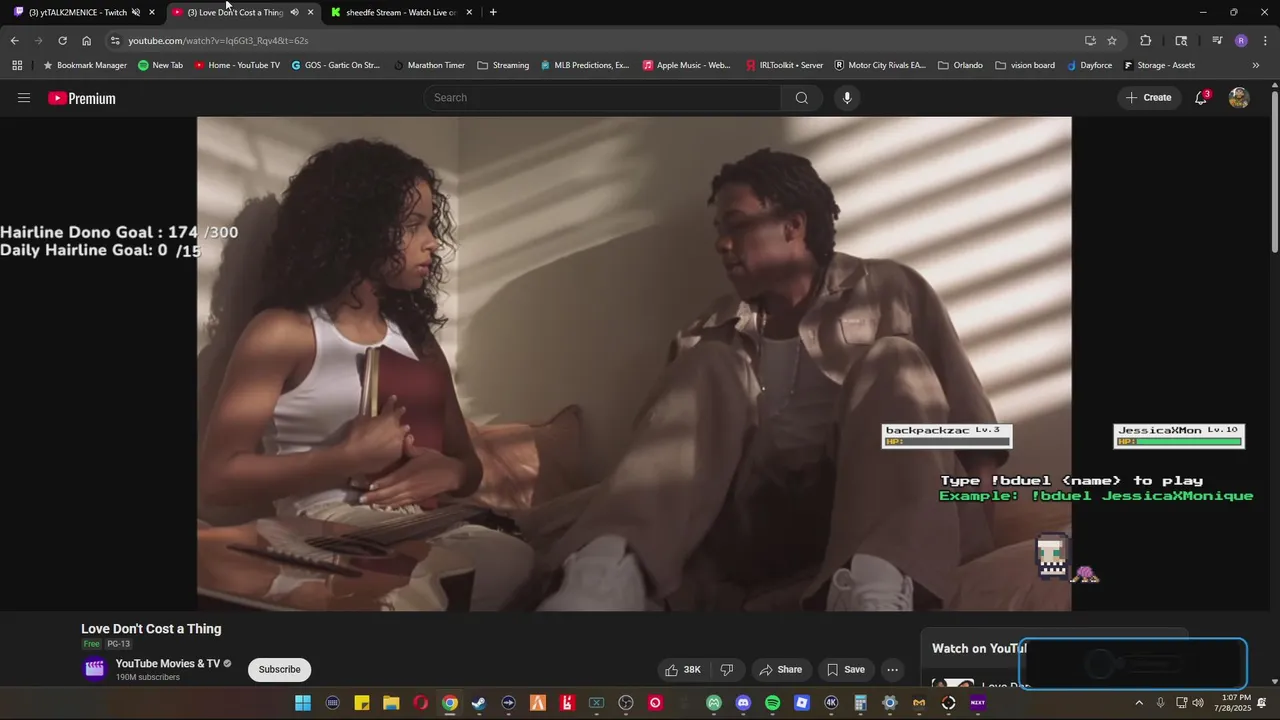Open Windows Start menu
The image size is (1280, 720).
pyautogui.click(x=303, y=703)
